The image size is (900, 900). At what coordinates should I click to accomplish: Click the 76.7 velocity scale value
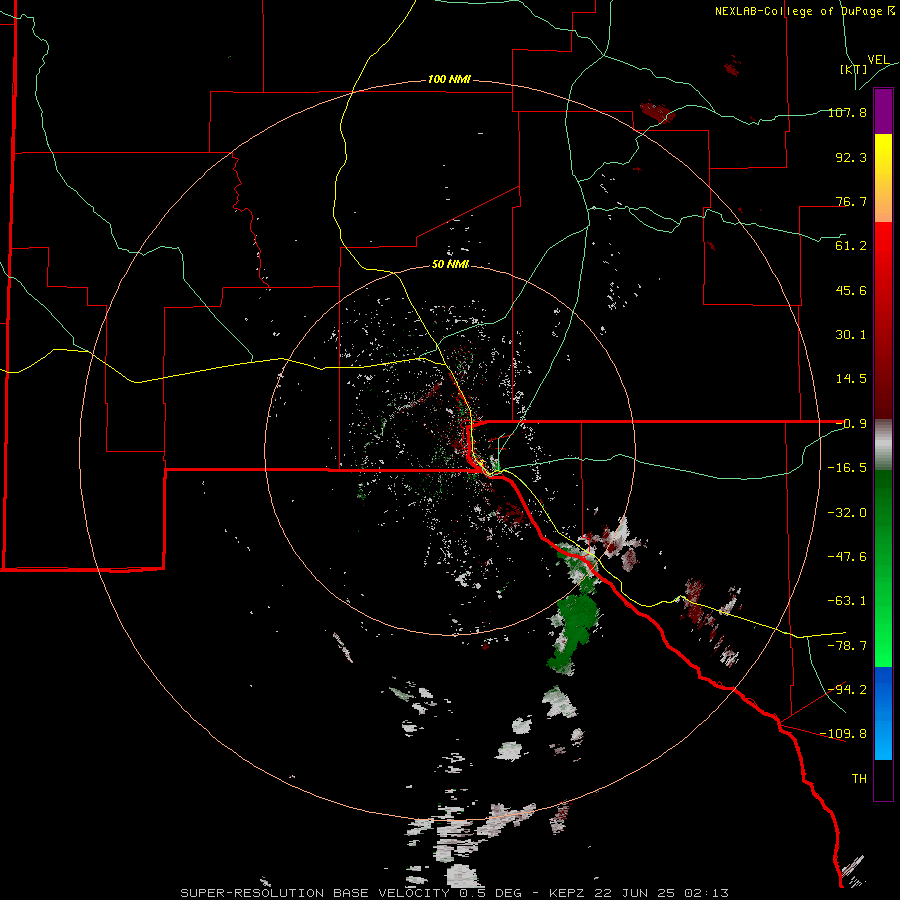(851, 201)
